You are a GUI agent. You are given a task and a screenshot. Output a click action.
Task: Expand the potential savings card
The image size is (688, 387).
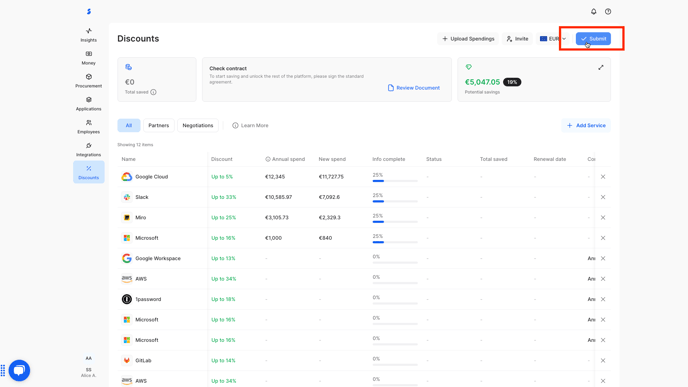click(x=601, y=67)
